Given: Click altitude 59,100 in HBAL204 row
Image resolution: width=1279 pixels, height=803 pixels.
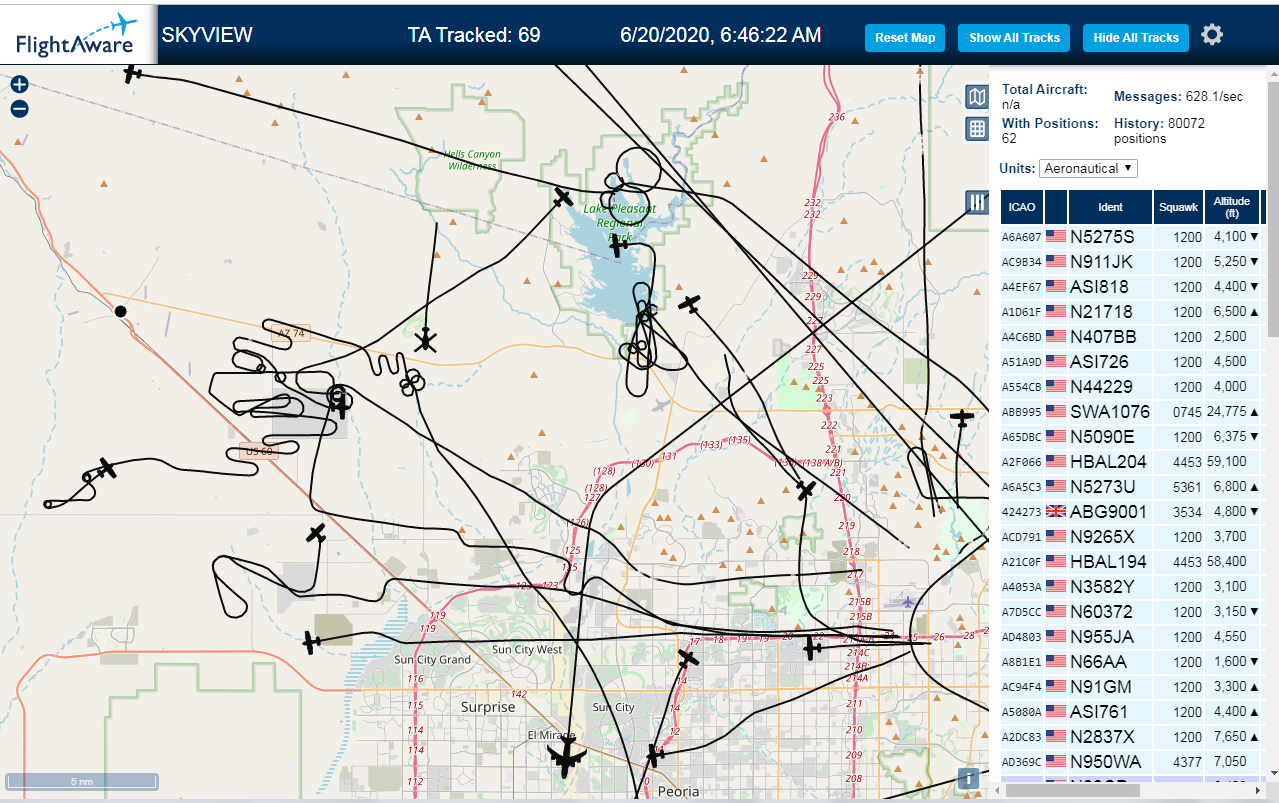Looking at the screenshot, I should tap(1229, 462).
